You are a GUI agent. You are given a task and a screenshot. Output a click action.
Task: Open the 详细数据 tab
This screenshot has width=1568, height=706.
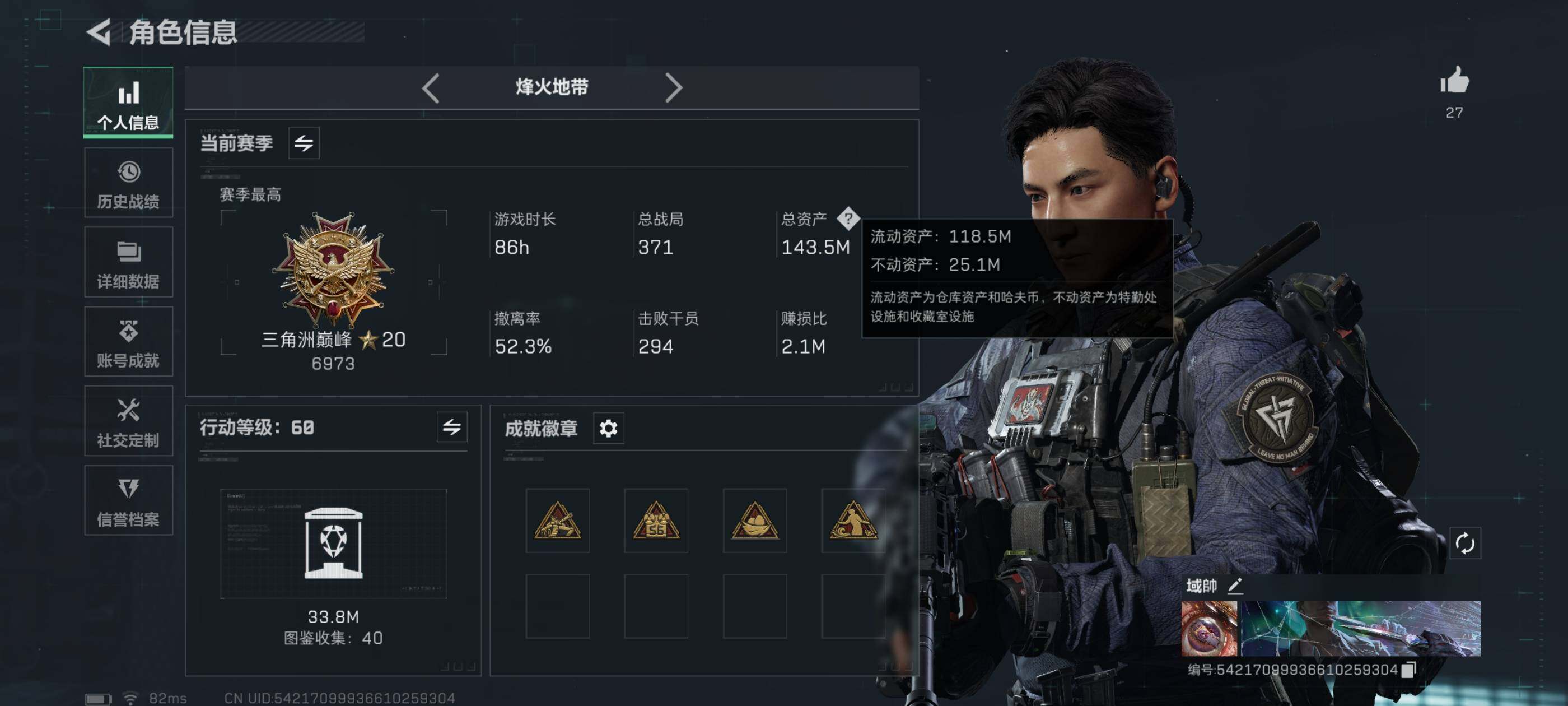point(128,262)
